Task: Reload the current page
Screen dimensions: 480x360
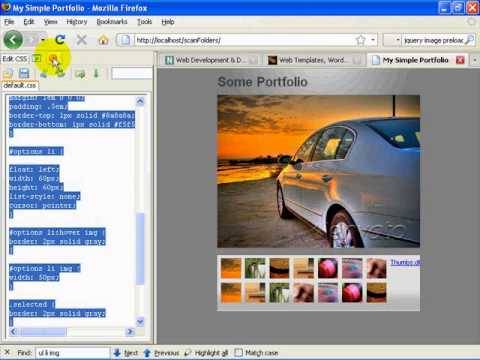Action: point(60,40)
